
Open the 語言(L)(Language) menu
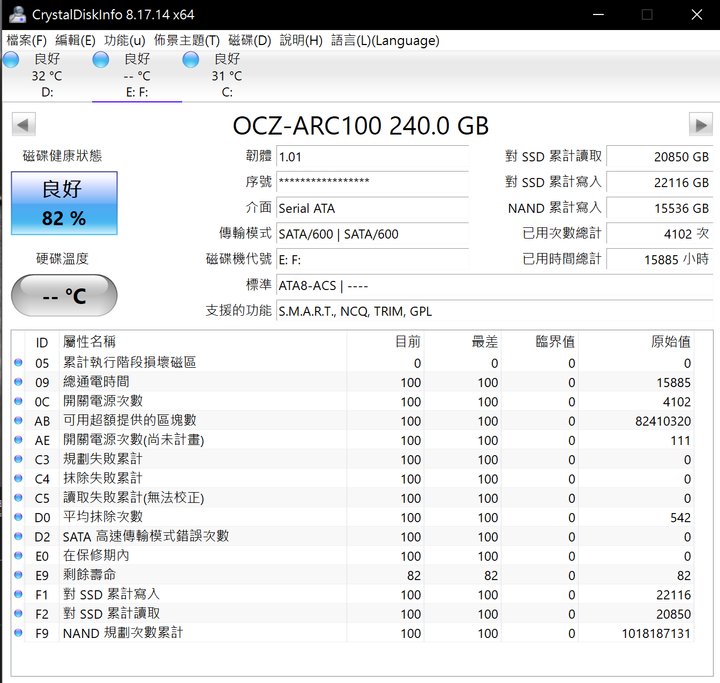[x=385, y=40]
